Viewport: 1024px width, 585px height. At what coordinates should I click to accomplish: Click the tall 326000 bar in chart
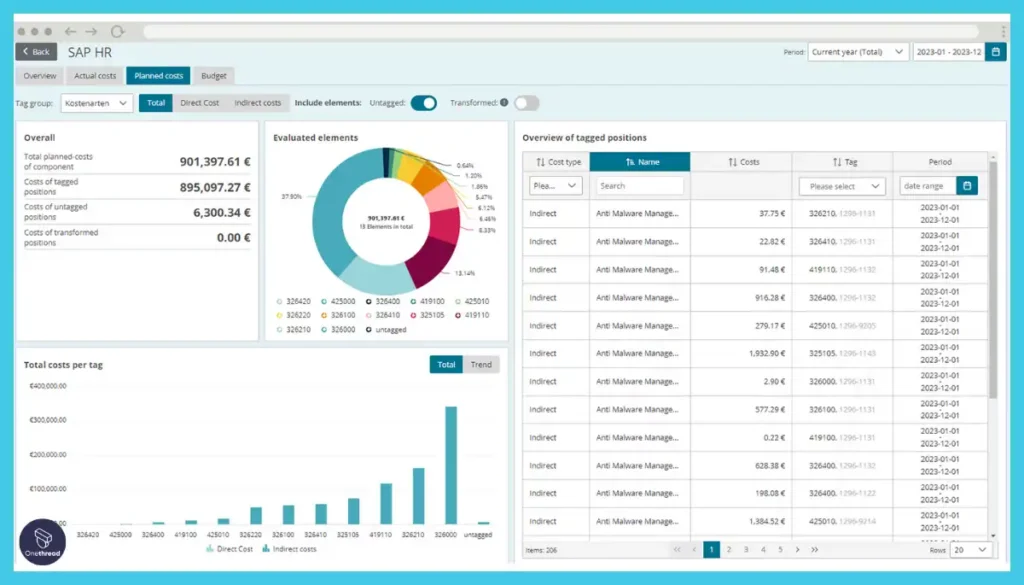(451, 465)
